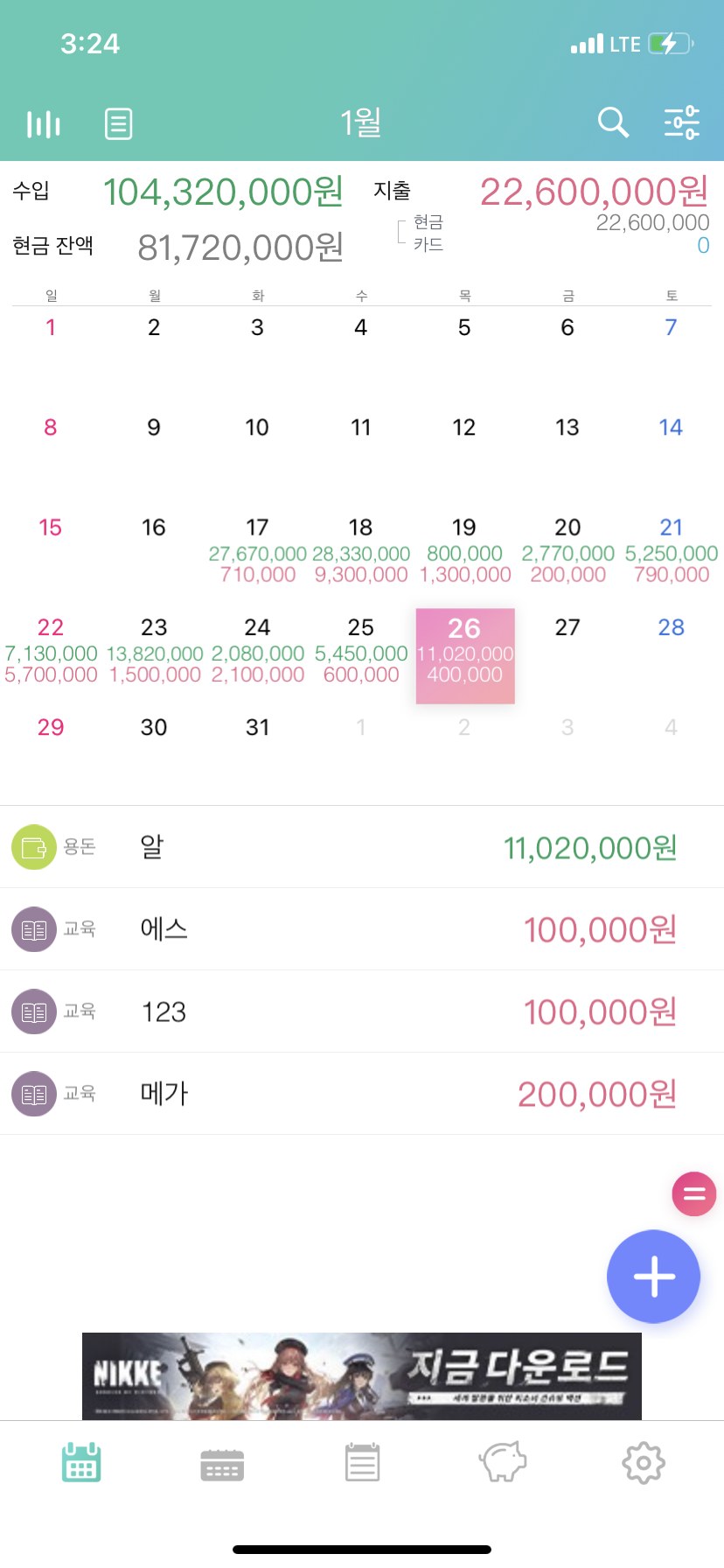Open the 메가 expense entry
This screenshot has height=1568, width=724.
pyautogui.click(x=362, y=1094)
